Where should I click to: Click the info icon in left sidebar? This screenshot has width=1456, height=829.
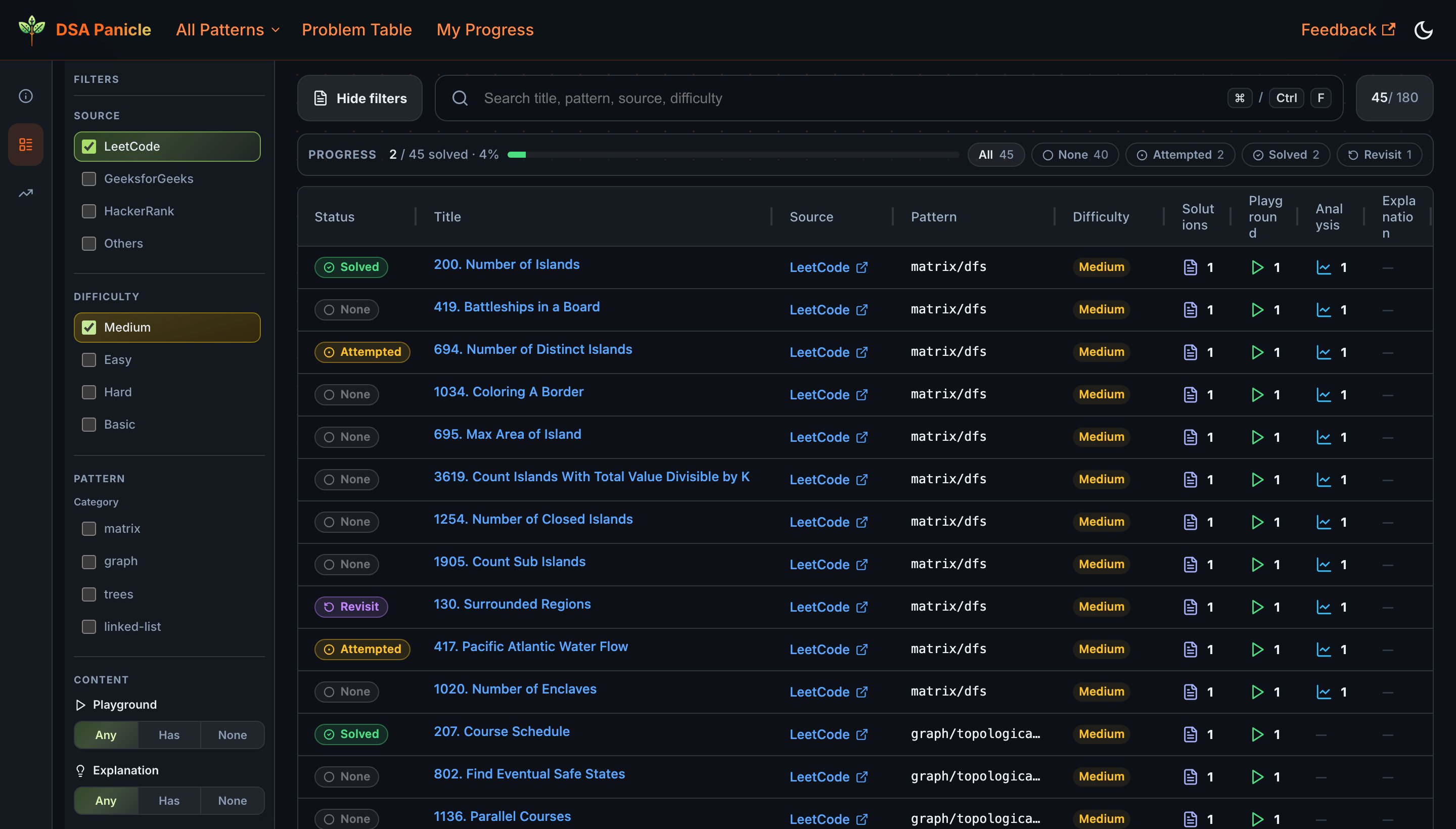pos(26,96)
